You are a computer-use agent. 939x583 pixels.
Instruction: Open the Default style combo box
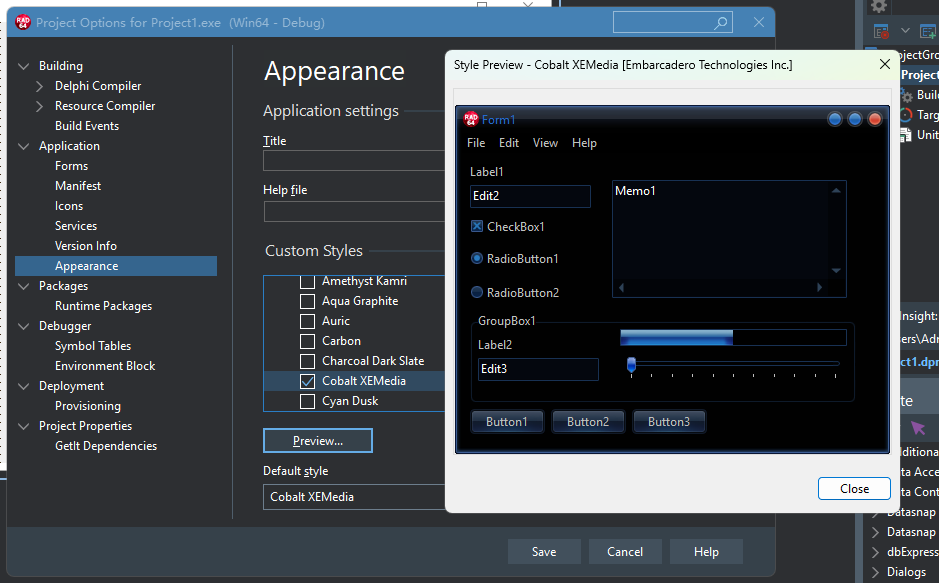[354, 497]
